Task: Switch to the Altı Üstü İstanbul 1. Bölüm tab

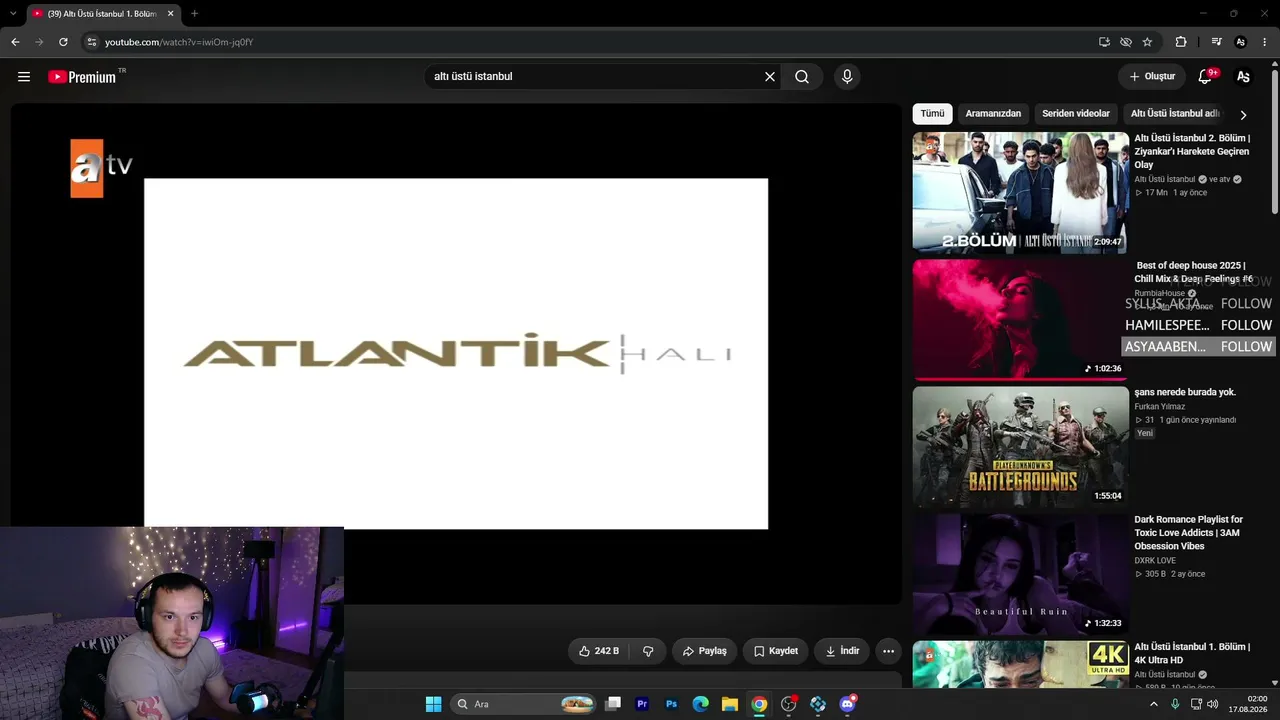Action: [x=101, y=14]
